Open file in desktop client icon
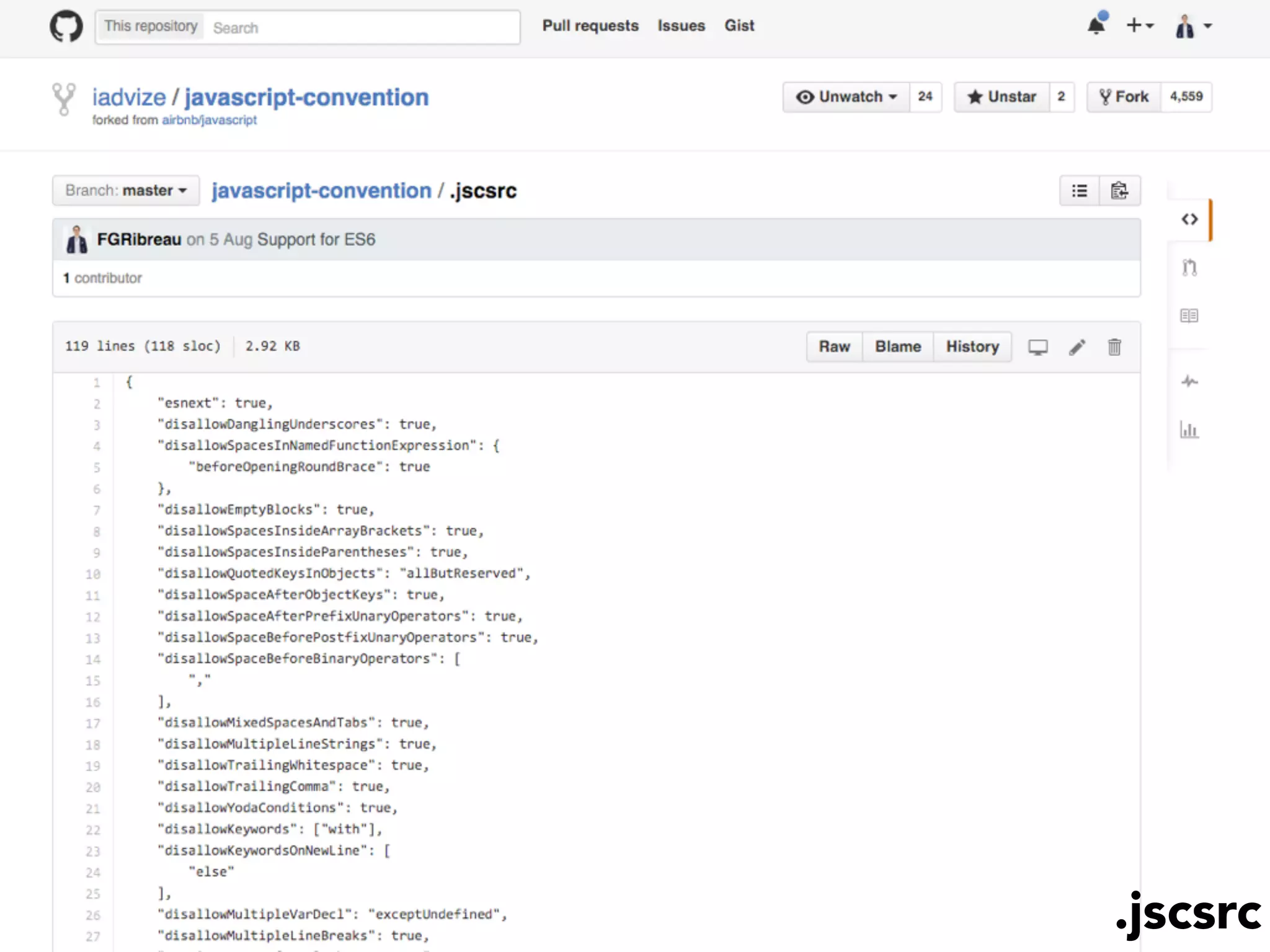The image size is (1270, 952). coord(1038,347)
